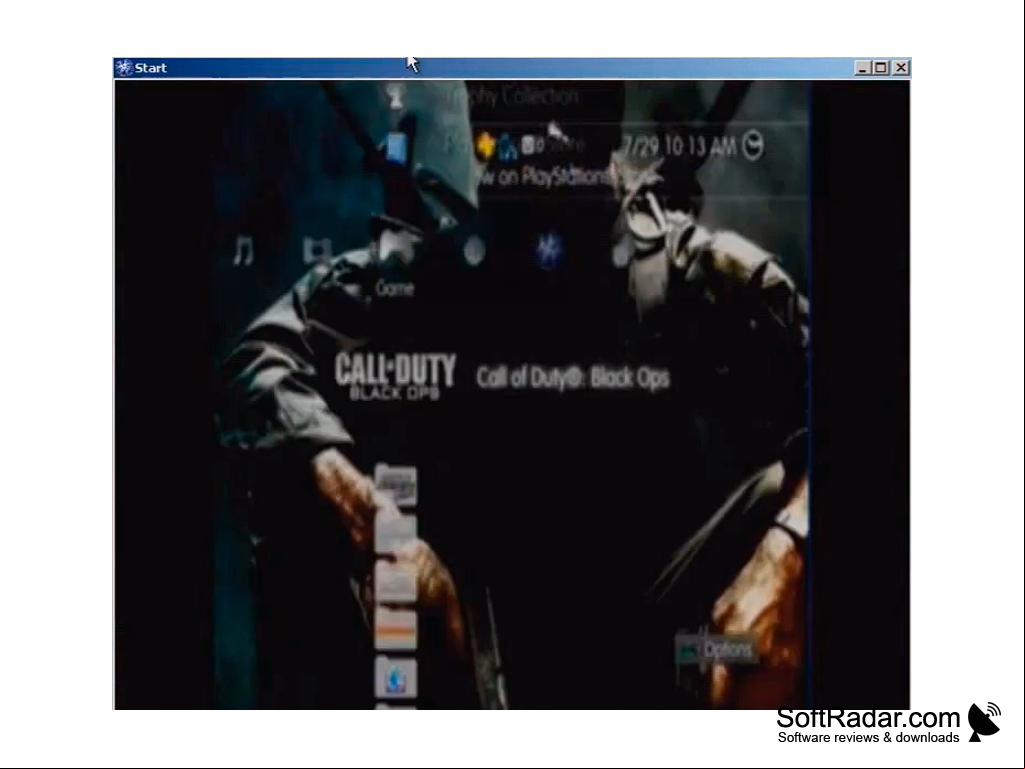
Task: Select the Trophy Collection entry
Action: click(512, 97)
